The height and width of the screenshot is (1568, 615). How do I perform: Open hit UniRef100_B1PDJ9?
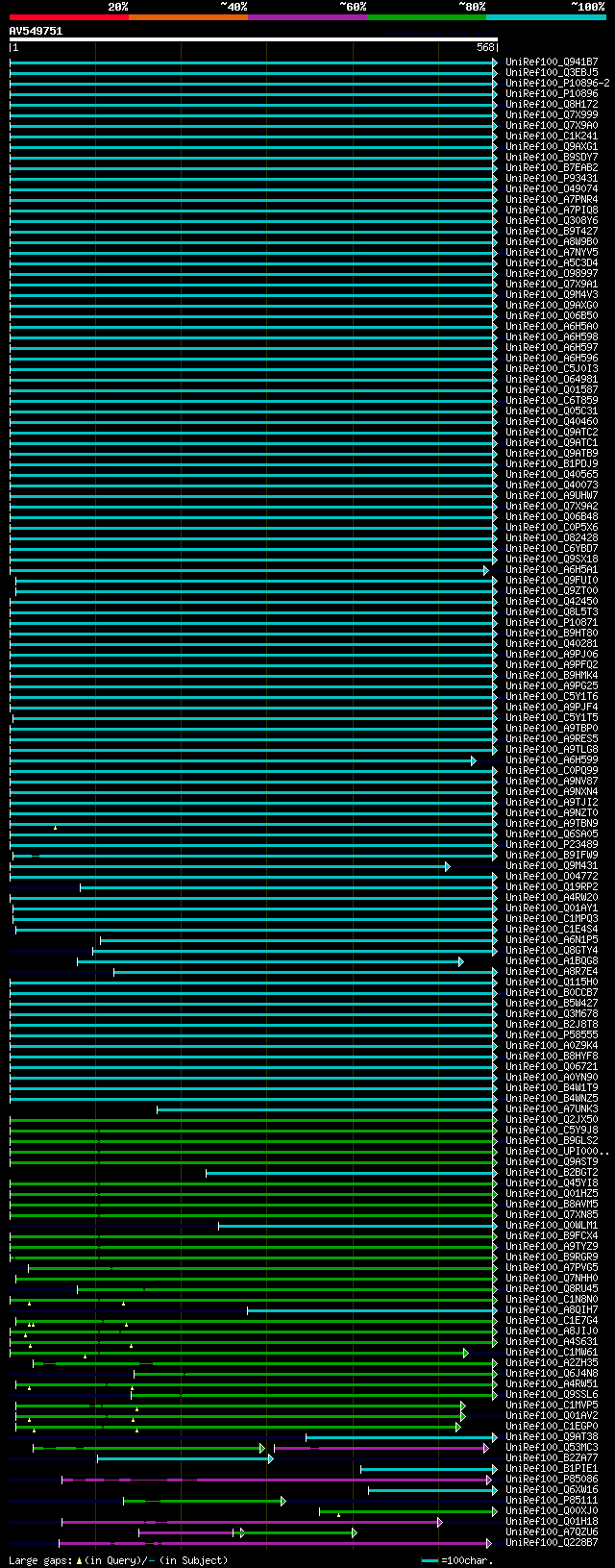552,463
